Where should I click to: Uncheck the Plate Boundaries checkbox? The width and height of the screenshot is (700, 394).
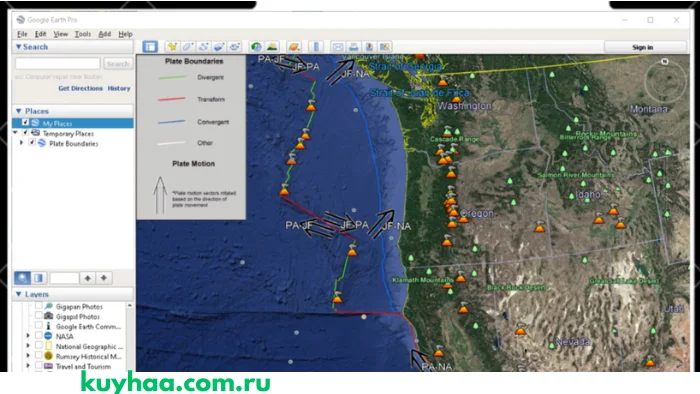[32, 142]
